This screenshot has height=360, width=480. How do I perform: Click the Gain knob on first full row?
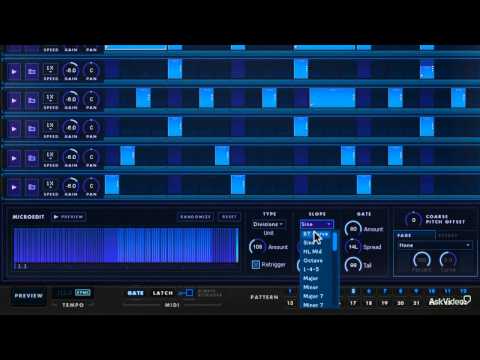71,70
